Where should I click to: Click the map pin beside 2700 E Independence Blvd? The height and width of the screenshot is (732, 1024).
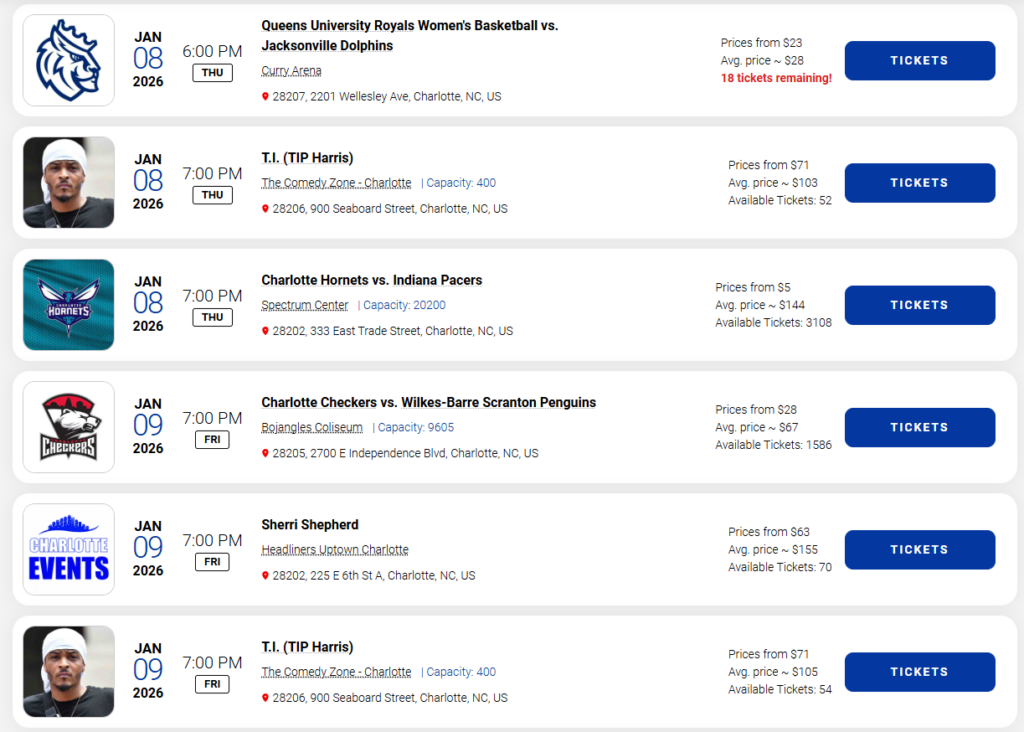pos(265,453)
